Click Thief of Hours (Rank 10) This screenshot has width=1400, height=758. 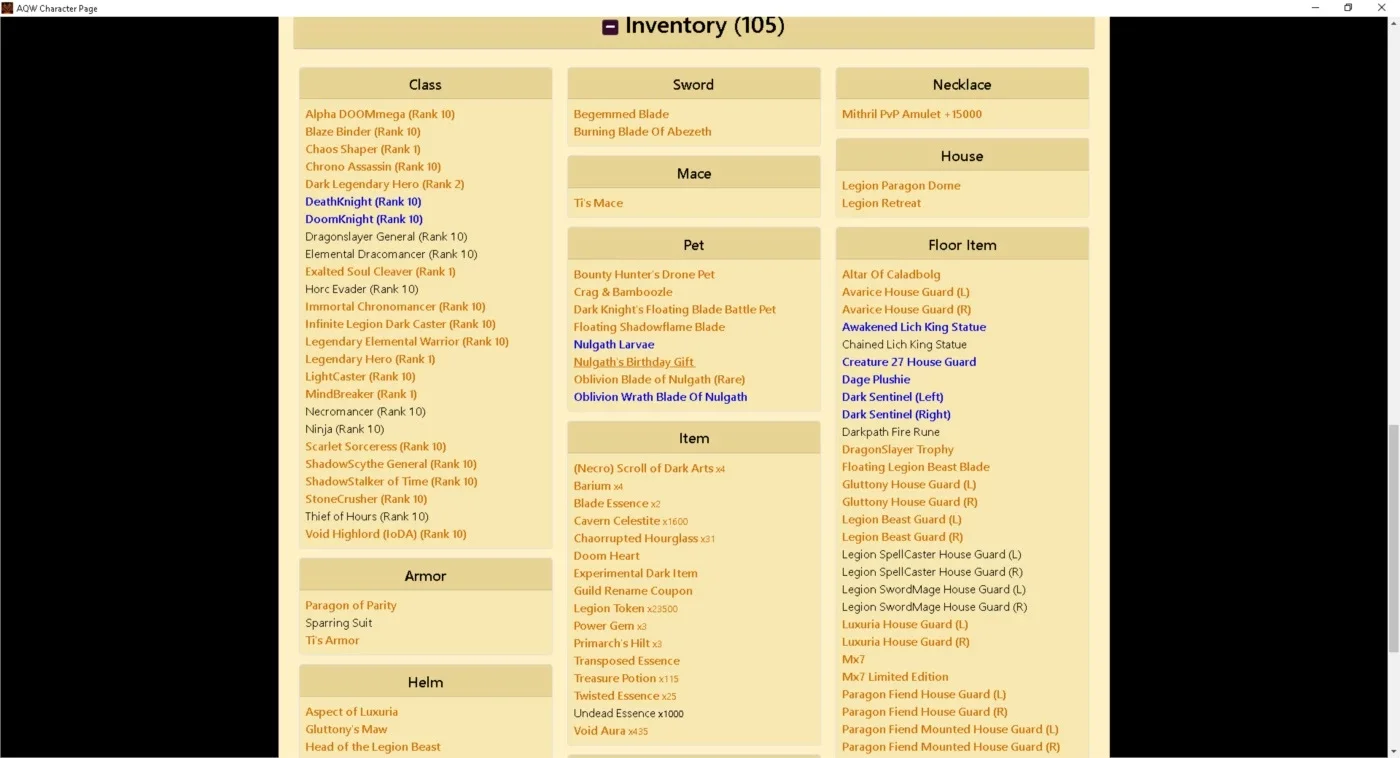click(x=367, y=517)
